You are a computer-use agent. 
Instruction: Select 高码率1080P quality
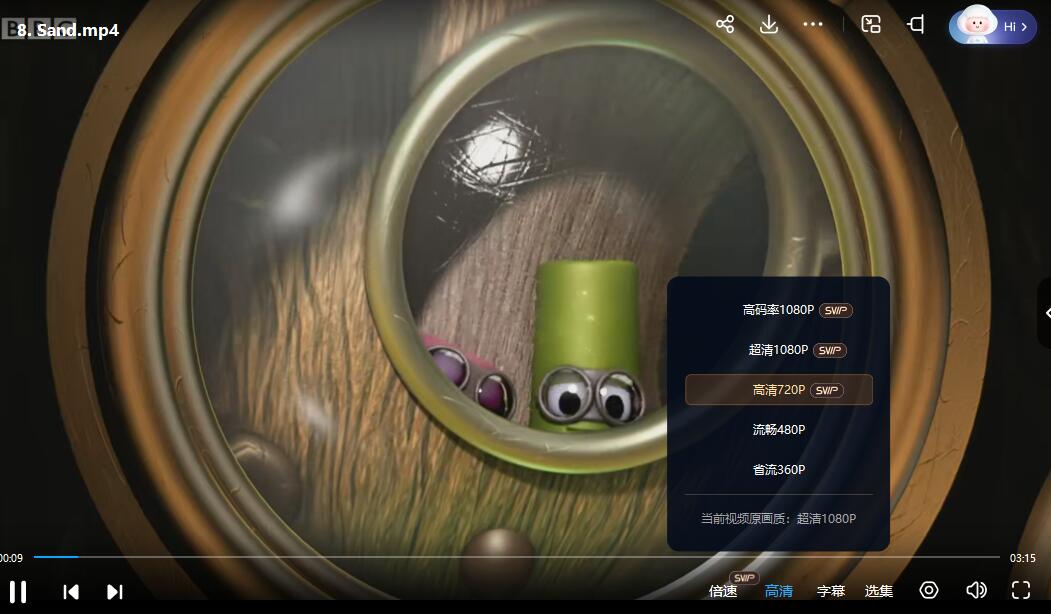click(x=779, y=310)
